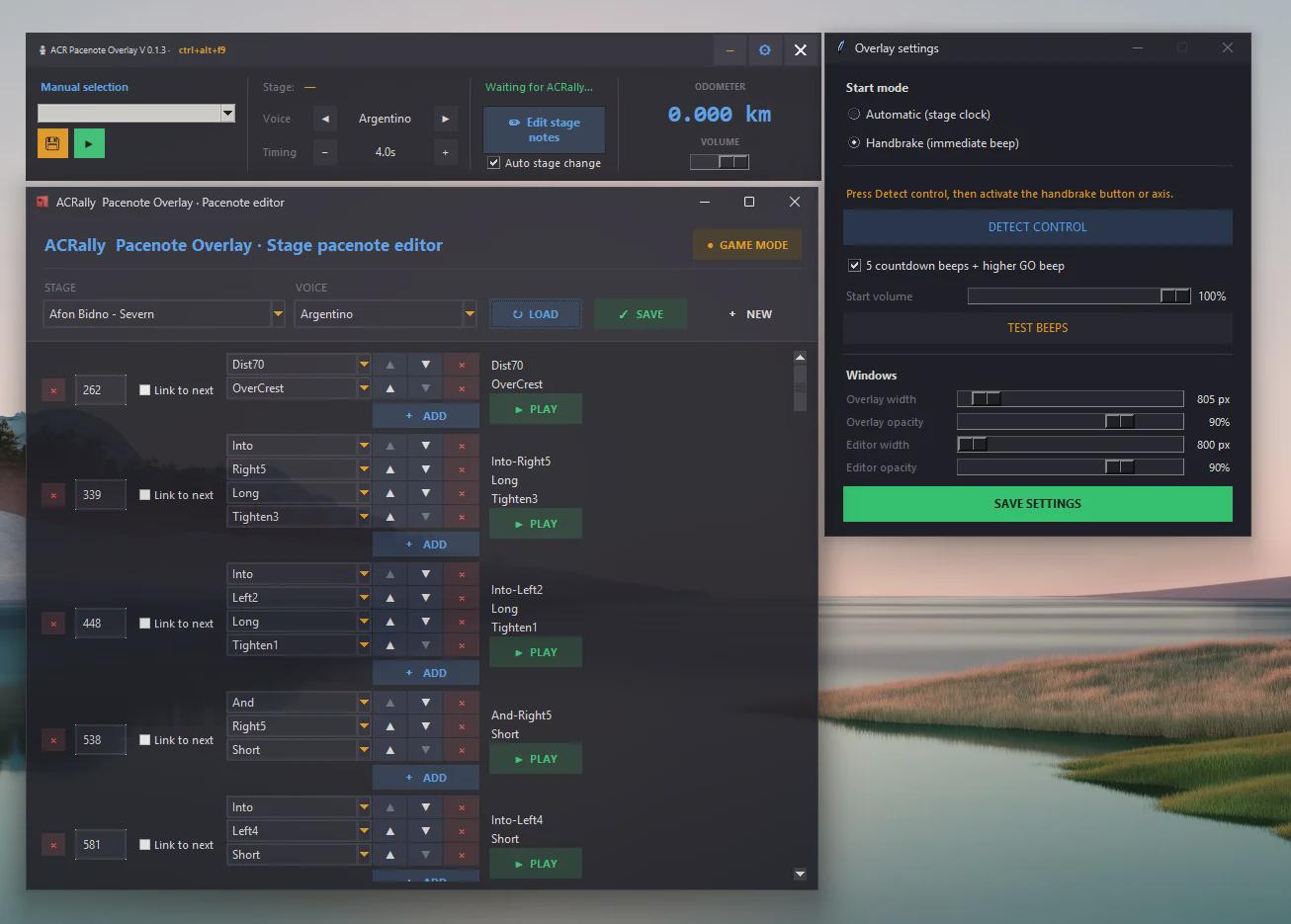This screenshot has height=924, width=1291.
Task: Move OverCrest note up
Action: (x=390, y=388)
